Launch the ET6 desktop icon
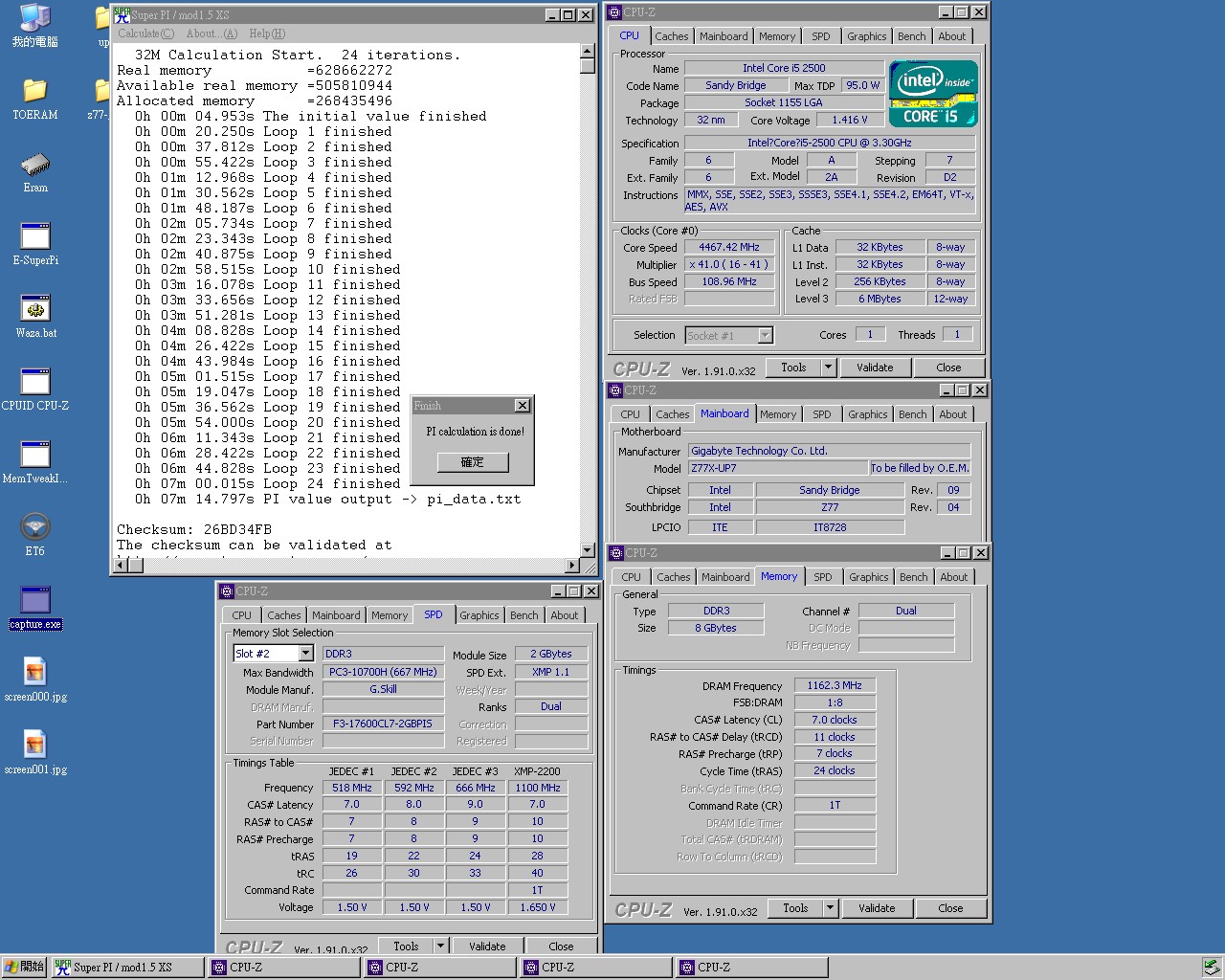 [35, 536]
